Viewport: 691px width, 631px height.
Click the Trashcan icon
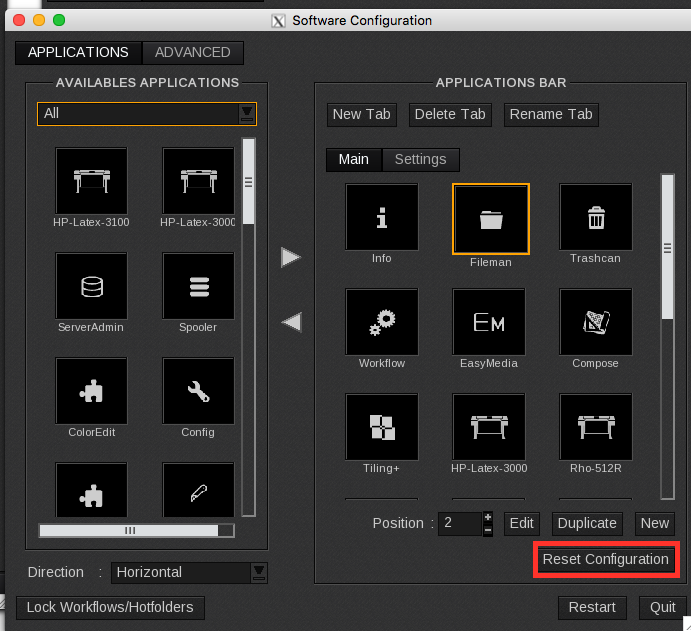pyautogui.click(x=595, y=217)
